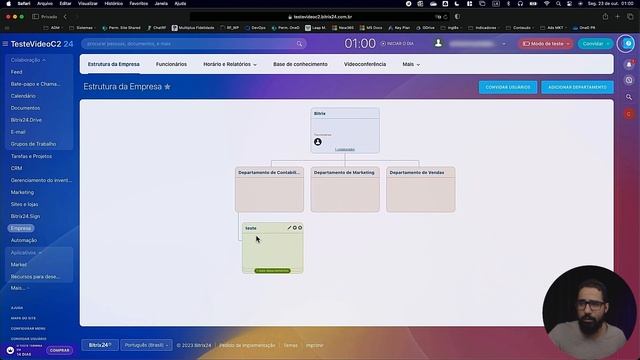Open the help question-mark button in the header
Image resolution: width=640 pixels, height=360 pixels.
[x=626, y=44]
